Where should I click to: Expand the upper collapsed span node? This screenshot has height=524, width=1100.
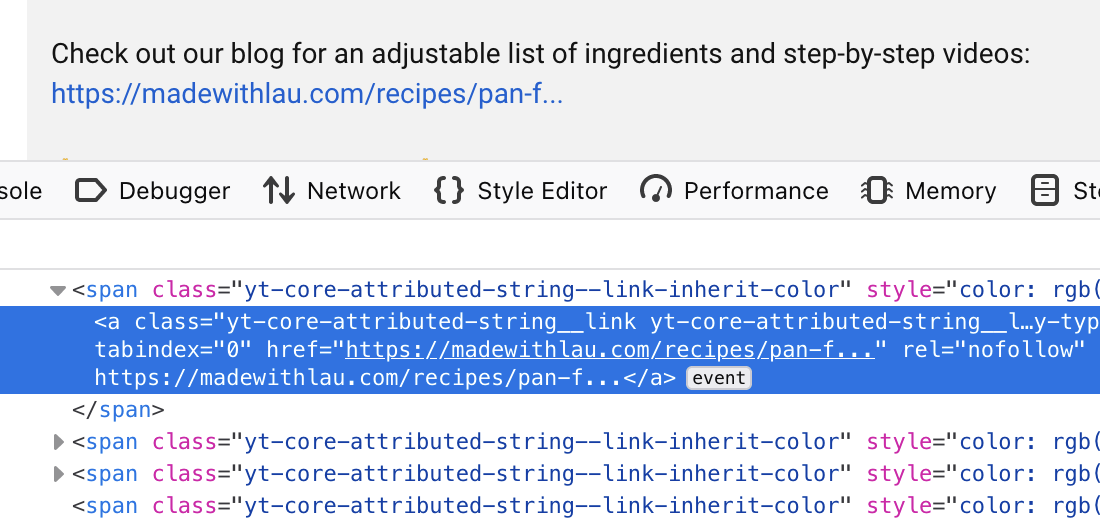(x=58, y=442)
